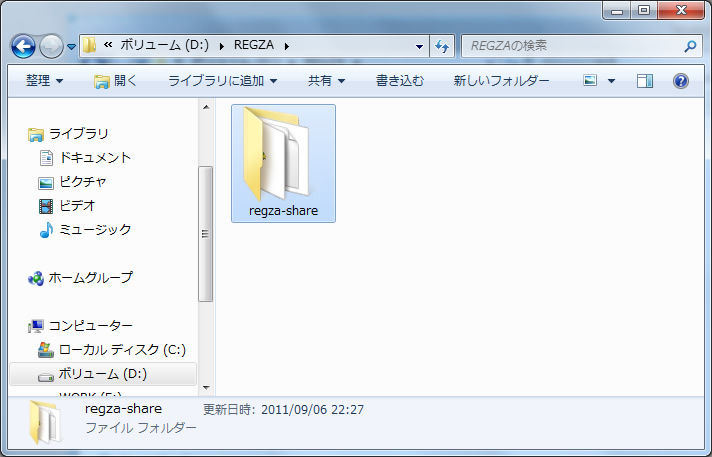Screen dimensions: 712x457
Task: Click the ビデオ film strip icon
Action: 46,206
